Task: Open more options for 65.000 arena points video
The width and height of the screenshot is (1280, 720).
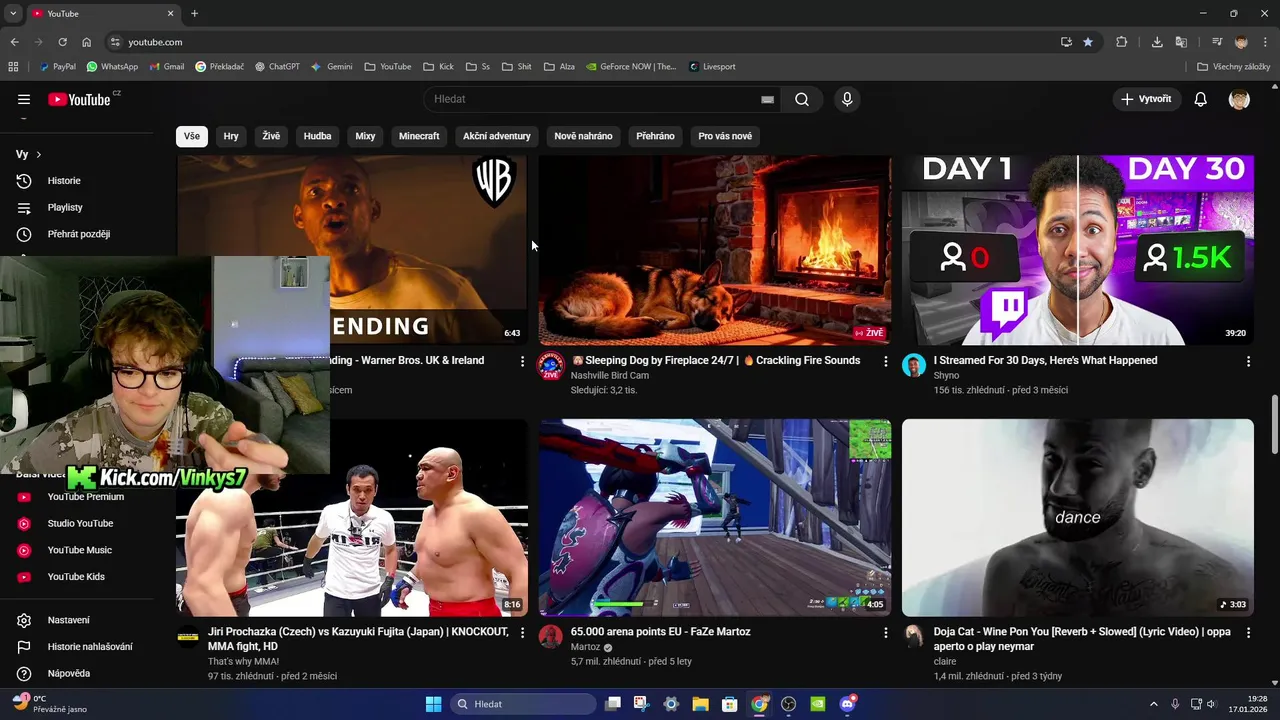Action: (885, 632)
